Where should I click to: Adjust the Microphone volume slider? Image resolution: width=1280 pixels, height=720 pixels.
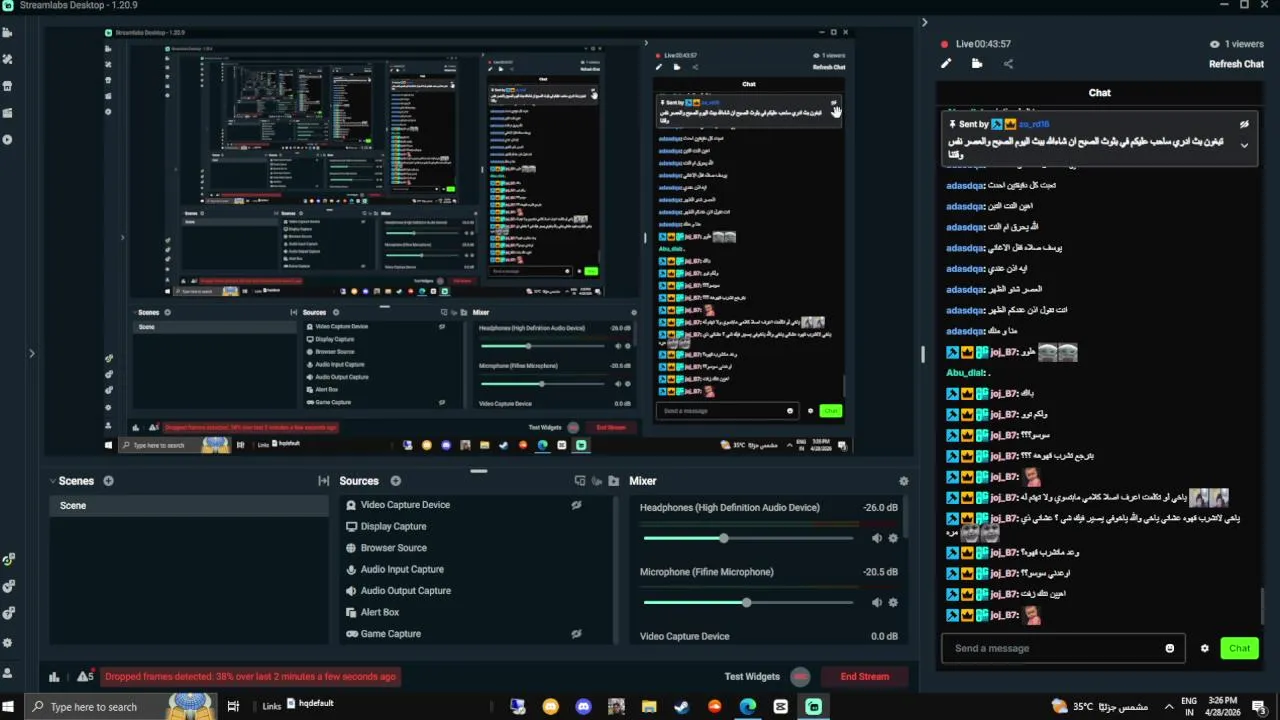pyautogui.click(x=748, y=603)
